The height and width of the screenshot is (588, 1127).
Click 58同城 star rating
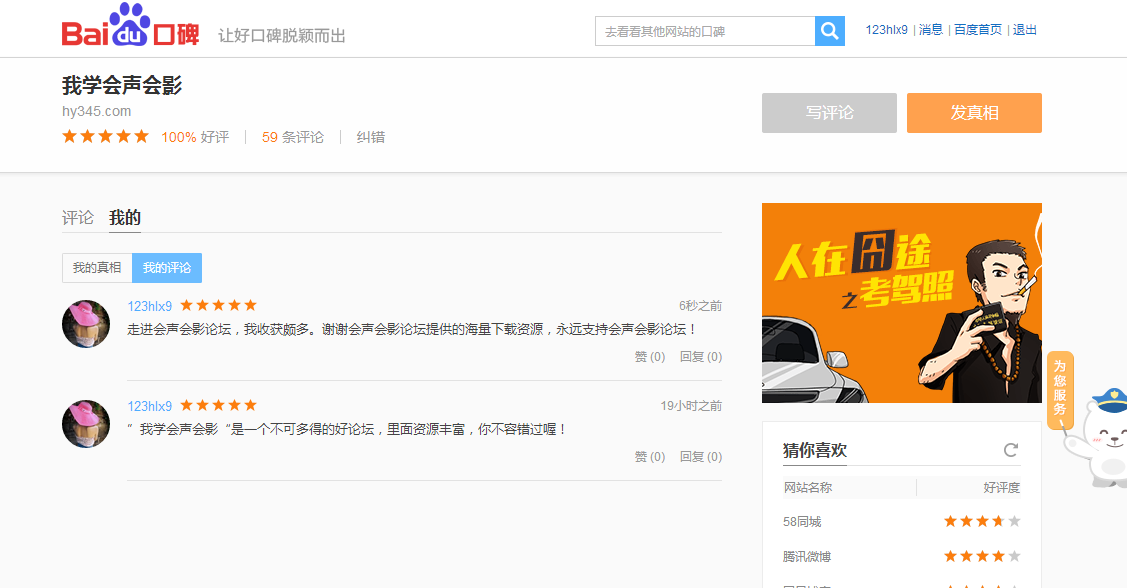[x=982, y=521]
